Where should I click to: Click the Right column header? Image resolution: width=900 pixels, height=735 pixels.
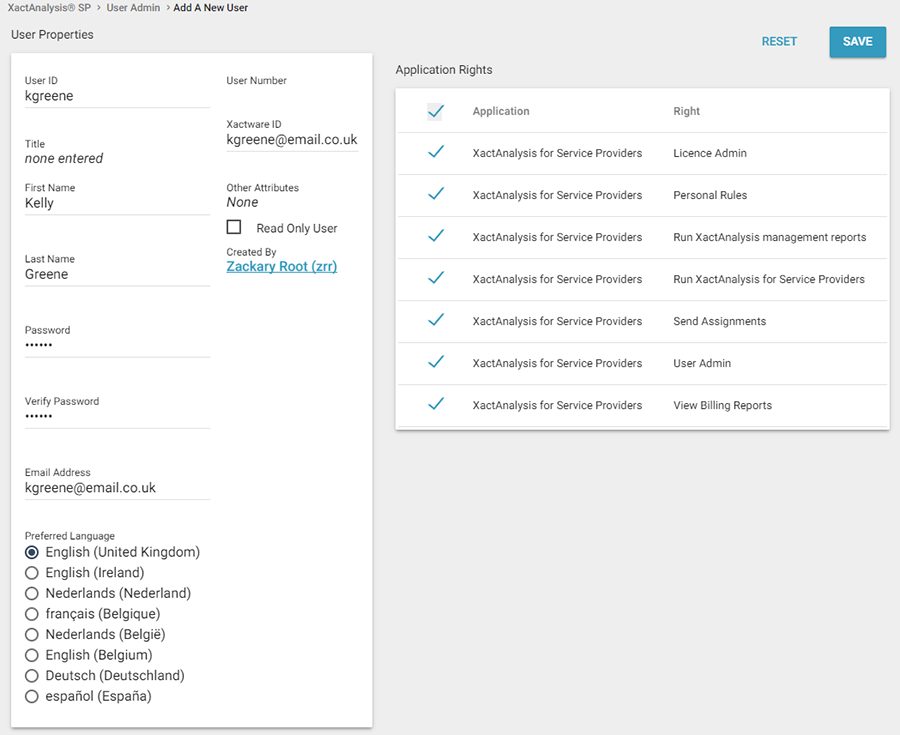(x=686, y=111)
